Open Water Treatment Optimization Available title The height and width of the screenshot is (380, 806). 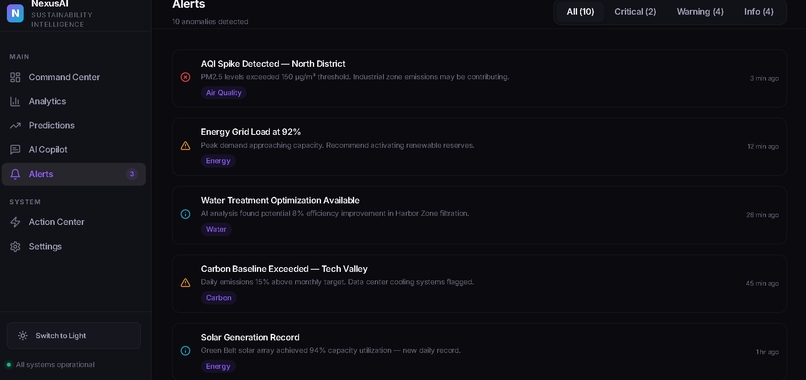click(x=280, y=201)
